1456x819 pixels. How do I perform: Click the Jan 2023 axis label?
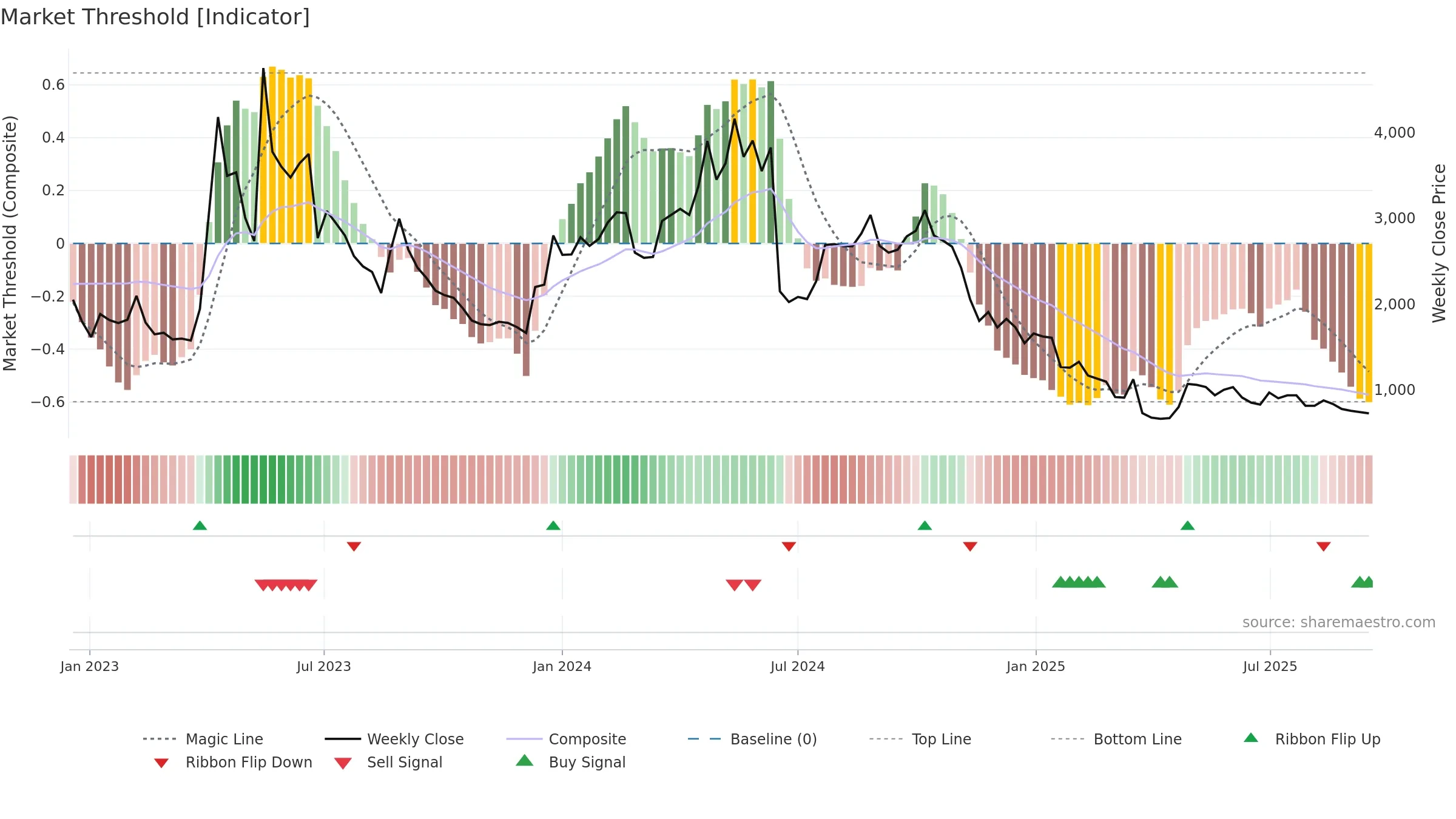pos(89,667)
